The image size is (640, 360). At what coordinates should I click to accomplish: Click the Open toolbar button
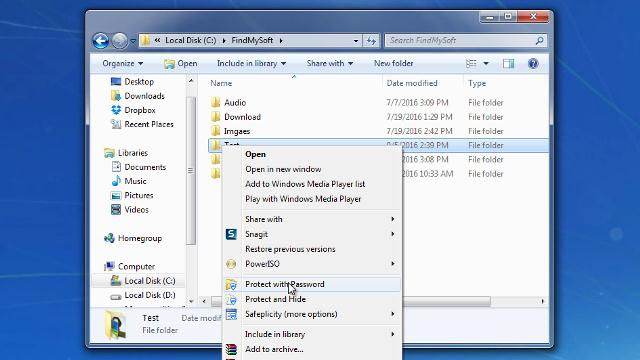[180, 63]
